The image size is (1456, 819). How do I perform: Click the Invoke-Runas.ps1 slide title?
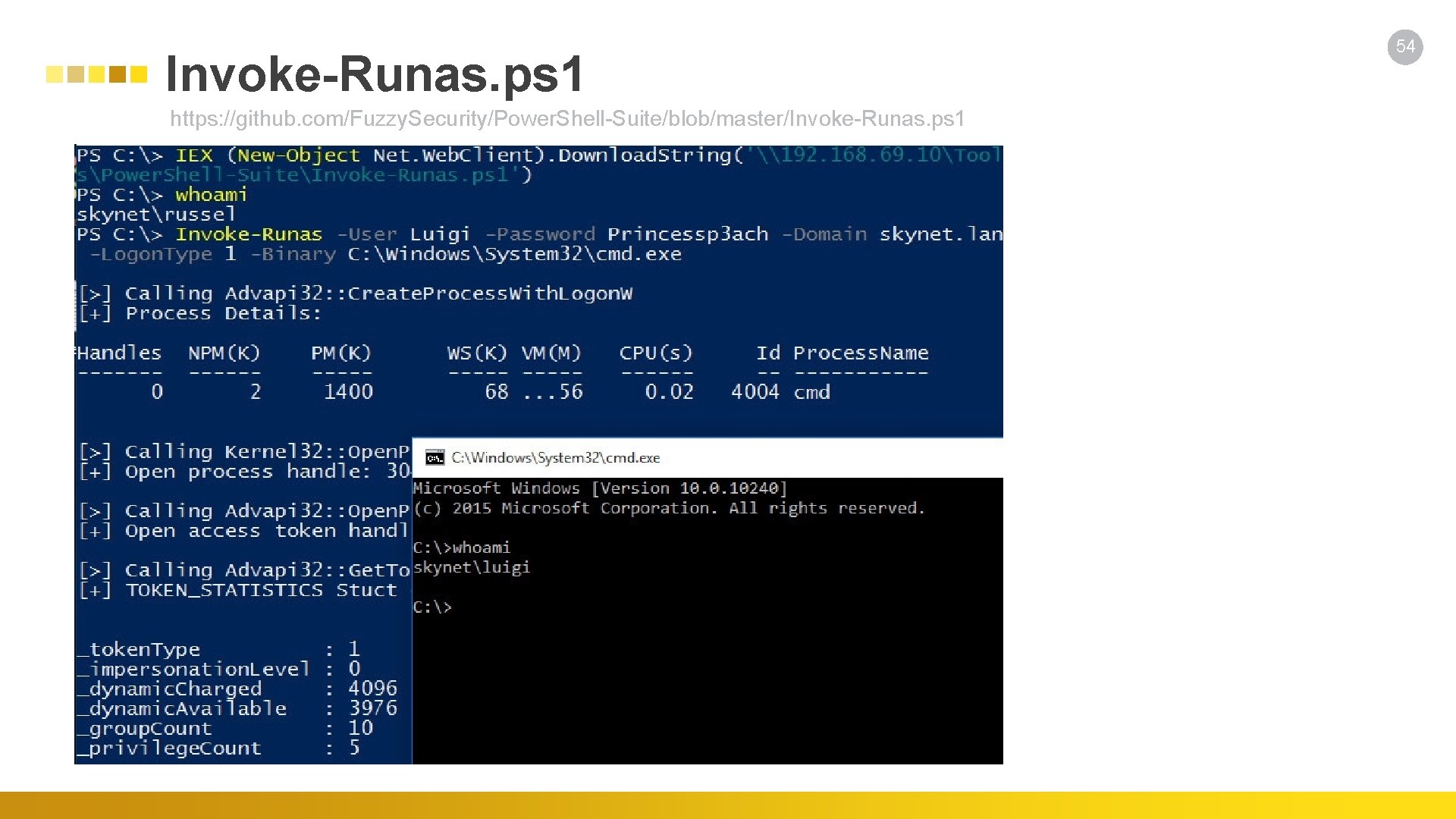tap(375, 74)
